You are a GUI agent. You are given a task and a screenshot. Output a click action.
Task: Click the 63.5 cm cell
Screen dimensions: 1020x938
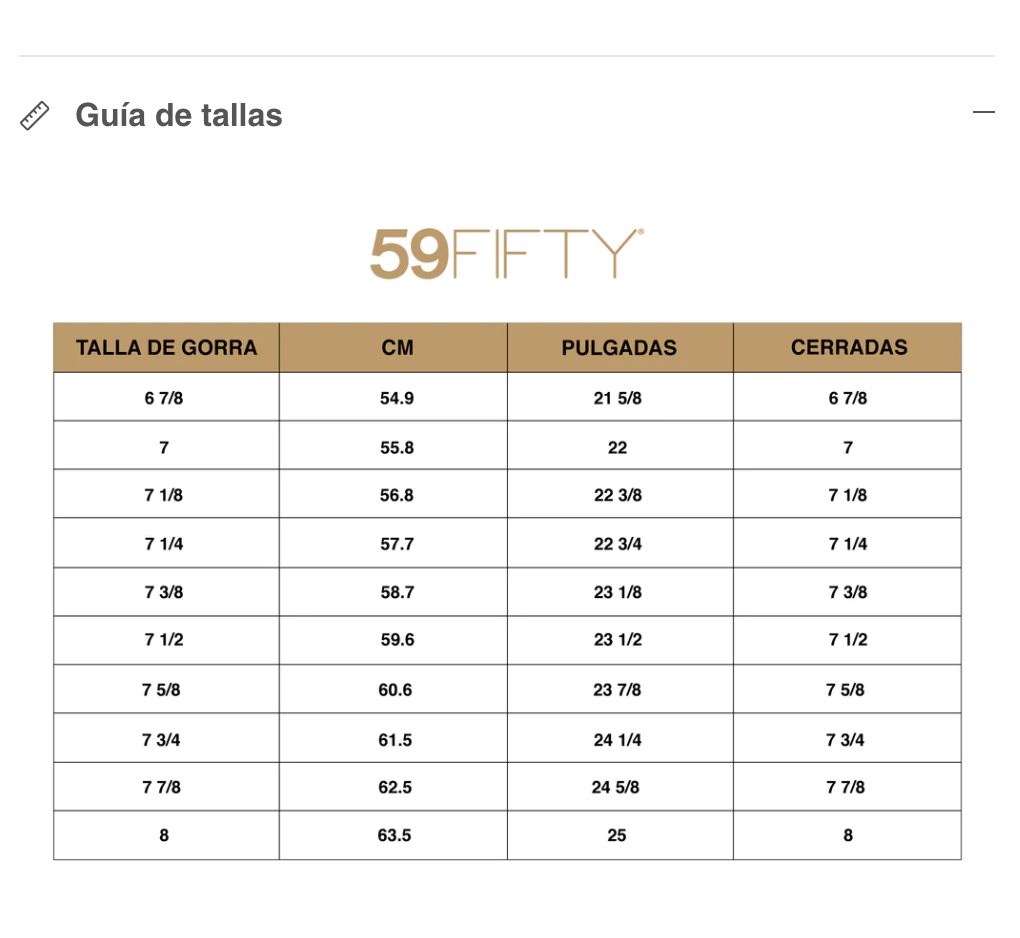[x=395, y=835]
